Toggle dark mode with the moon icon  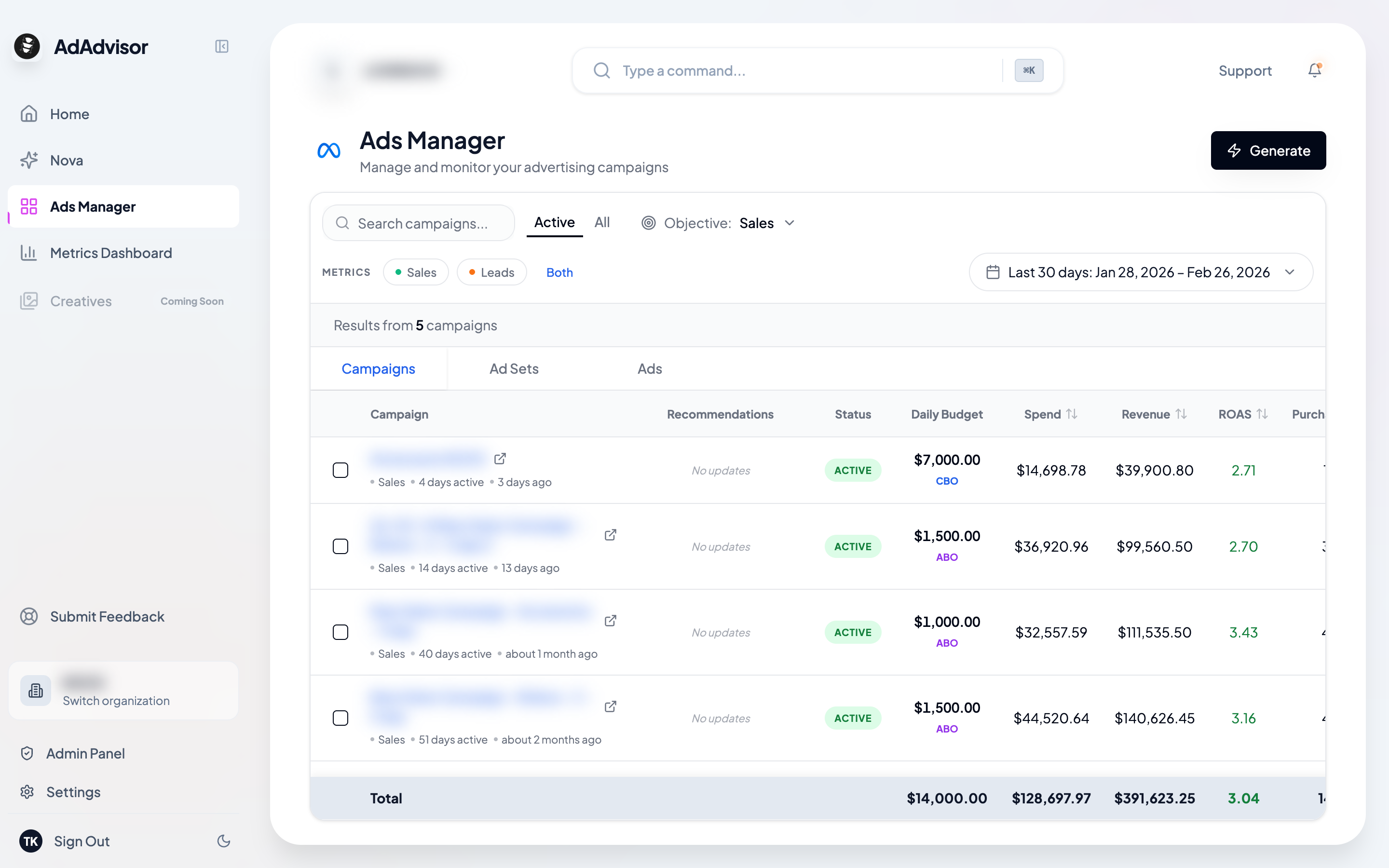coord(224,841)
